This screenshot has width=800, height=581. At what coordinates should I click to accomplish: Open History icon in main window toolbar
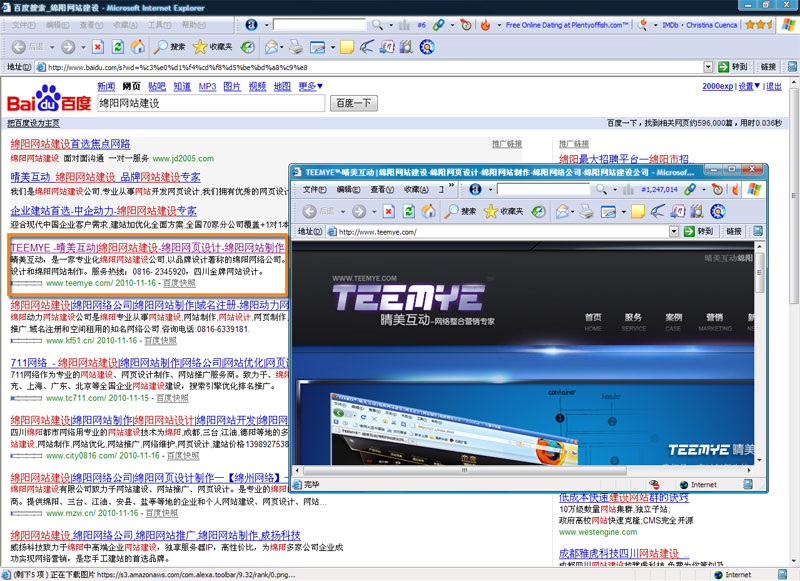pos(247,47)
